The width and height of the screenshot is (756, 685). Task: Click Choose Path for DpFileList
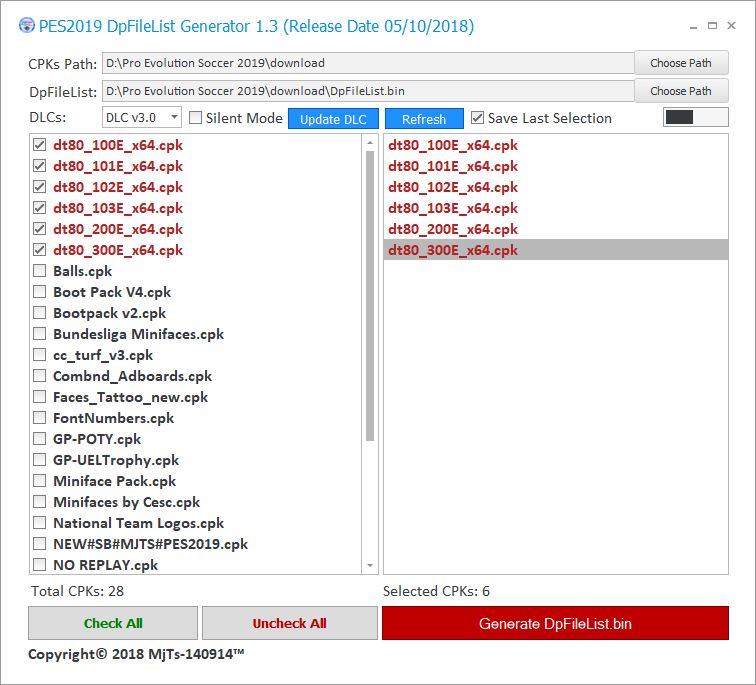(x=681, y=91)
